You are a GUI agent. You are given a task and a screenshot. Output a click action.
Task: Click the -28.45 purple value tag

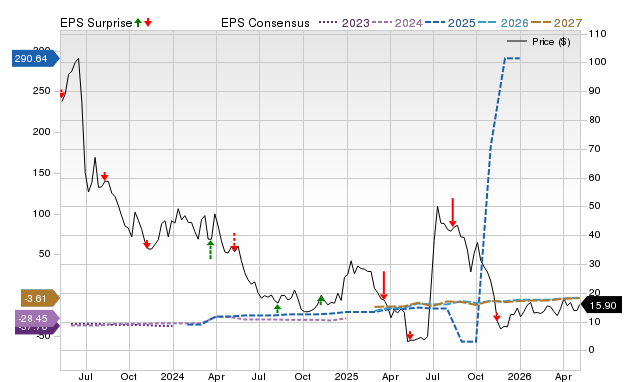point(37,318)
